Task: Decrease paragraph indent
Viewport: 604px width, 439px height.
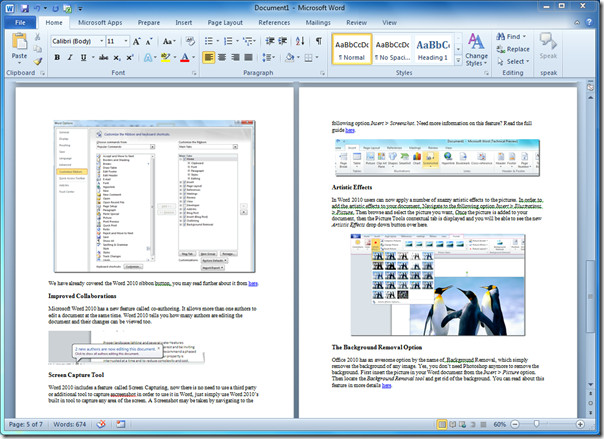Action: pyautogui.click(x=270, y=41)
